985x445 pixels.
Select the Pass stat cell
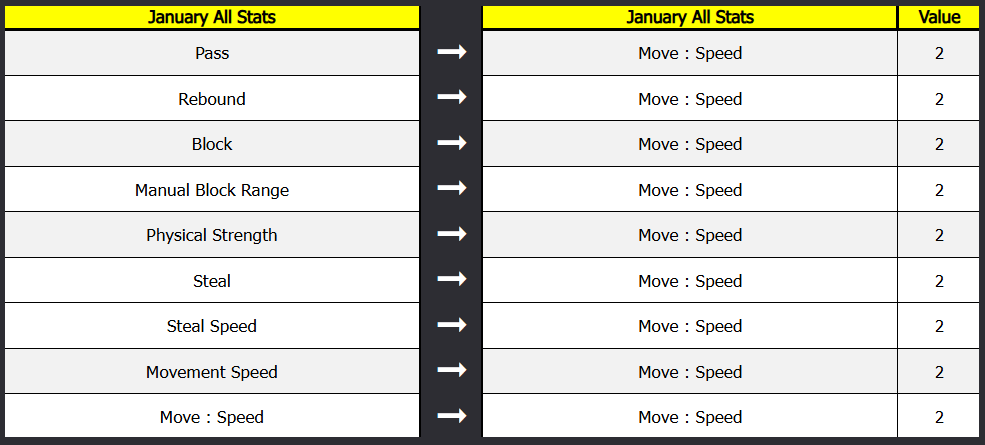point(212,53)
